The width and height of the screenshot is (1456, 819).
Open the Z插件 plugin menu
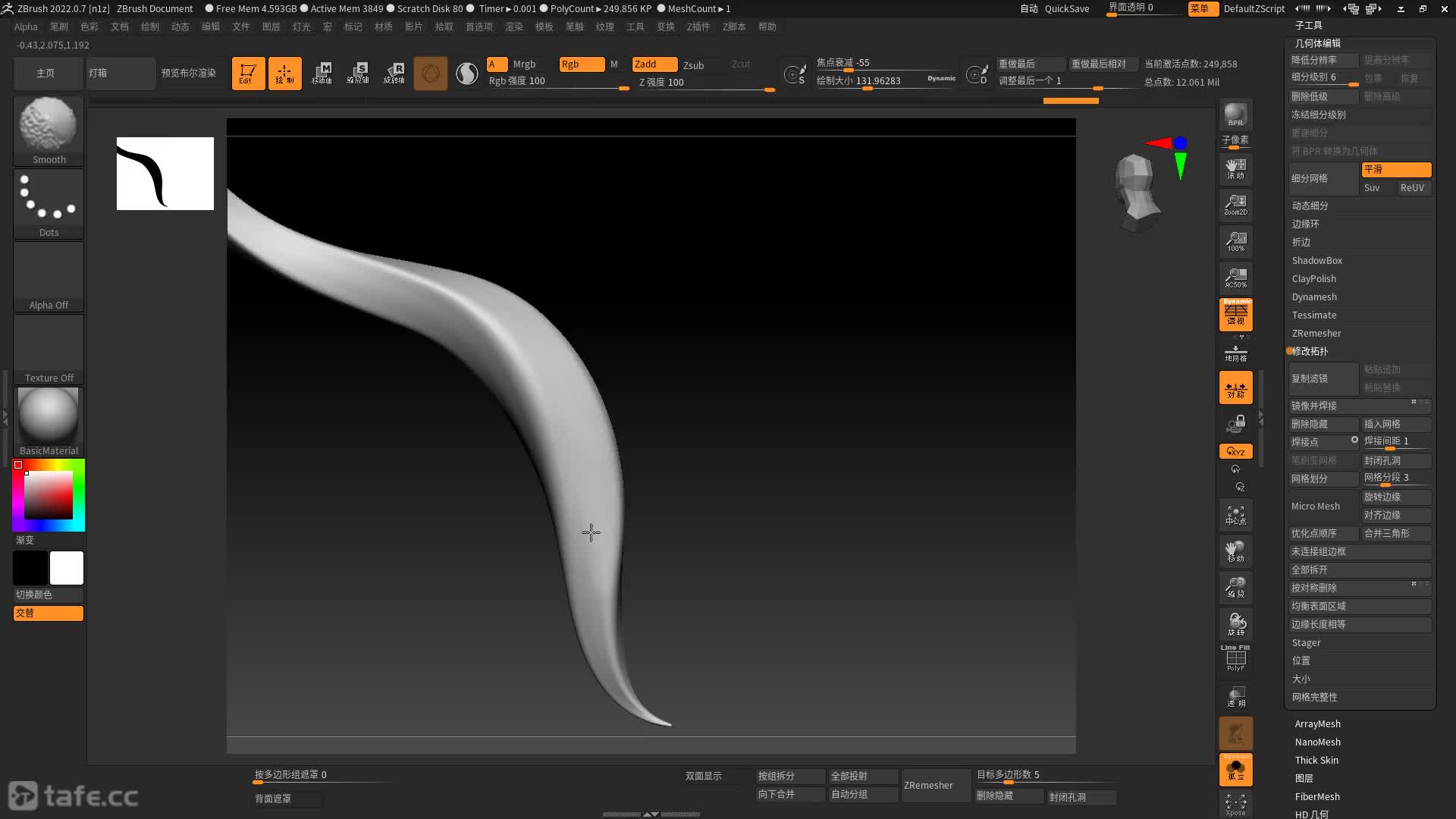pyautogui.click(x=698, y=27)
